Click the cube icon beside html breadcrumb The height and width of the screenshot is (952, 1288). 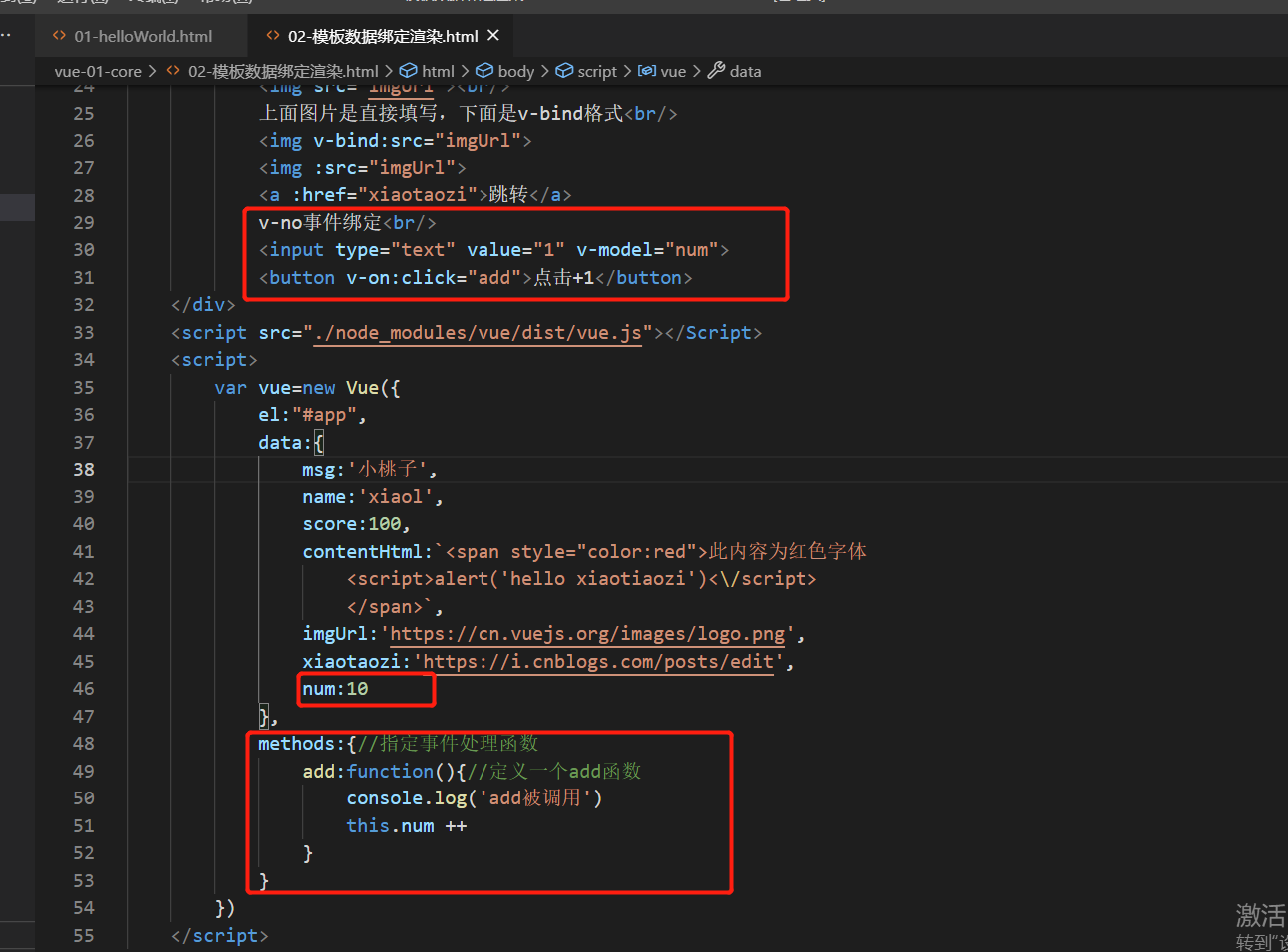pos(408,71)
